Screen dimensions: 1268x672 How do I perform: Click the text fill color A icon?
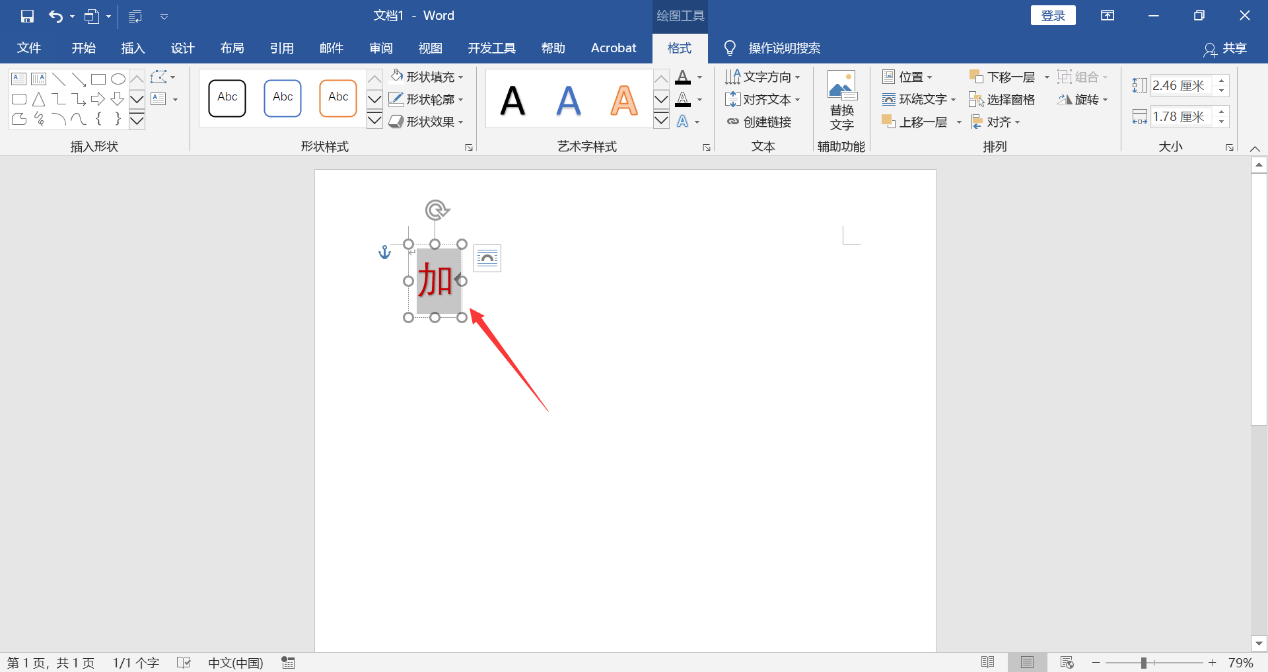(x=683, y=77)
